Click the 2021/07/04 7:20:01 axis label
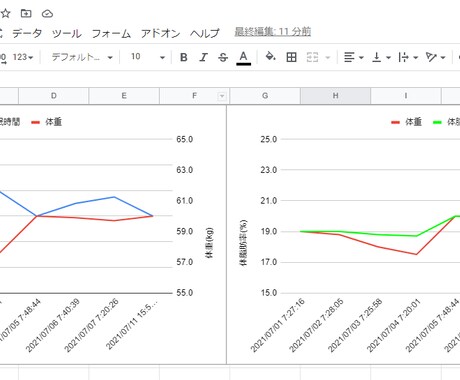 click(x=394, y=325)
